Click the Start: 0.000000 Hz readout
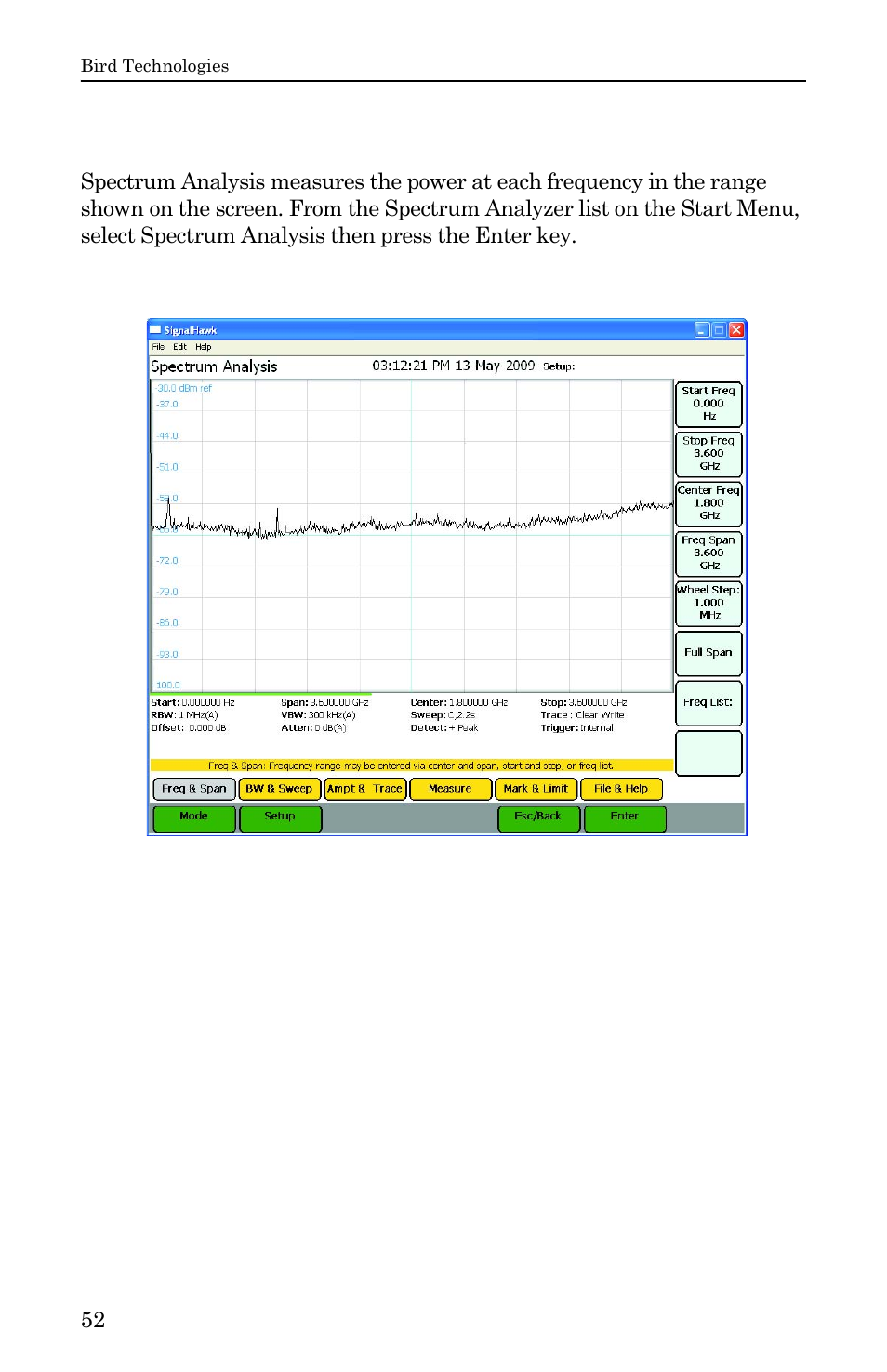This screenshot has height=1372, width=887. click(x=193, y=703)
